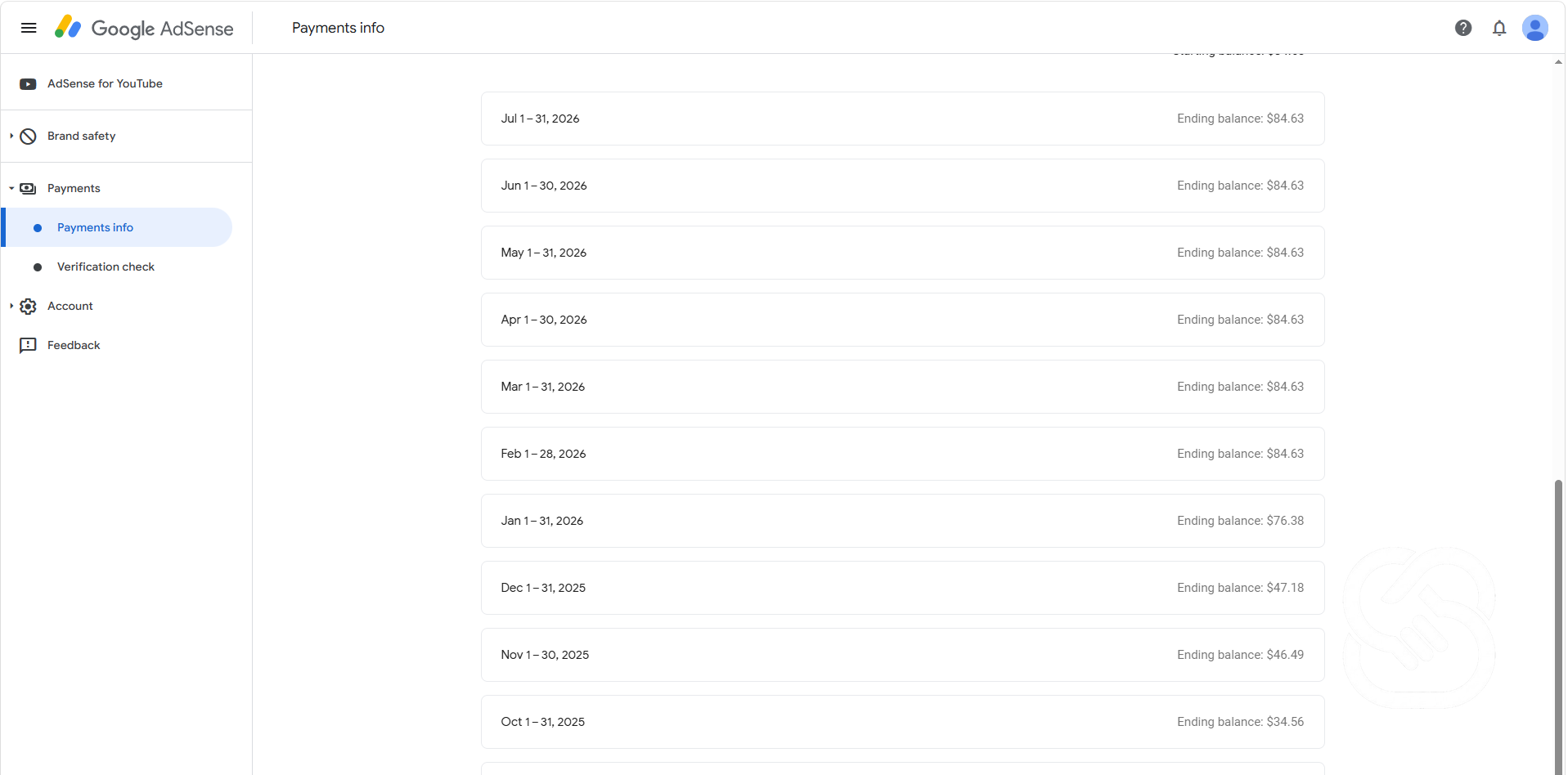
Task: Click the Google AdSense logo
Action: (x=144, y=28)
